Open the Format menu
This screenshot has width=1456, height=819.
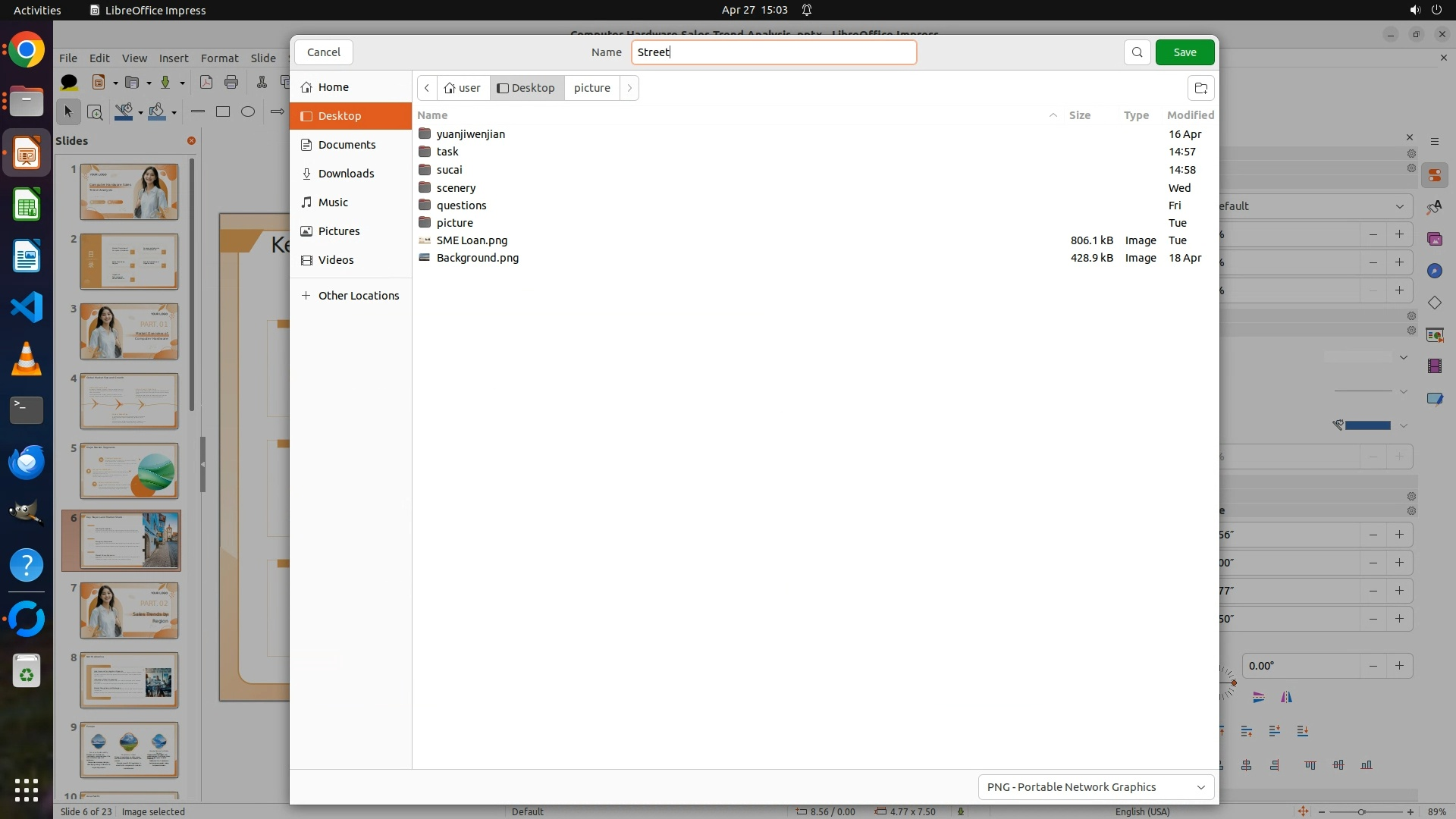tap(219, 58)
